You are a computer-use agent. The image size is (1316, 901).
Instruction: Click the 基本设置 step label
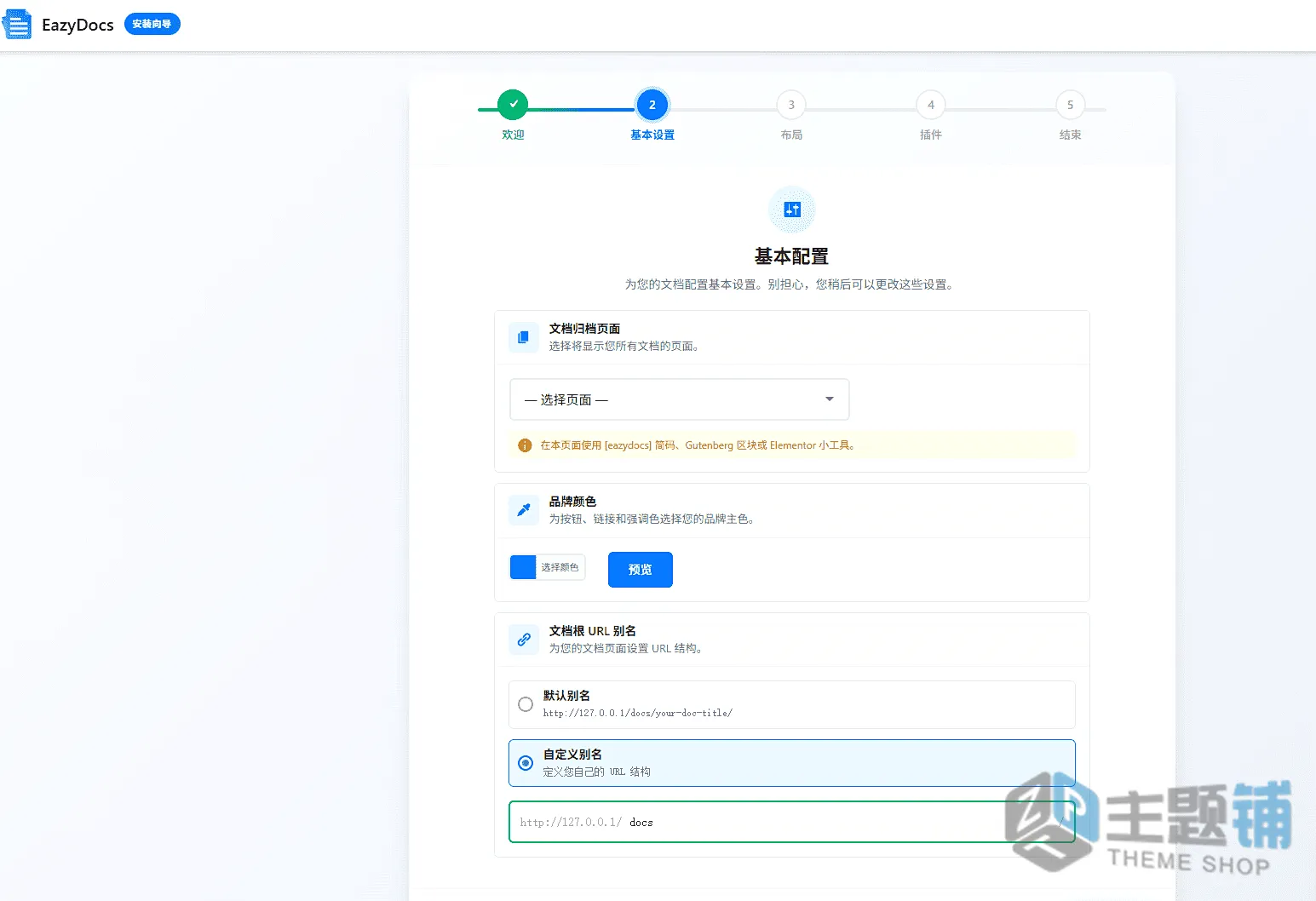pos(652,135)
